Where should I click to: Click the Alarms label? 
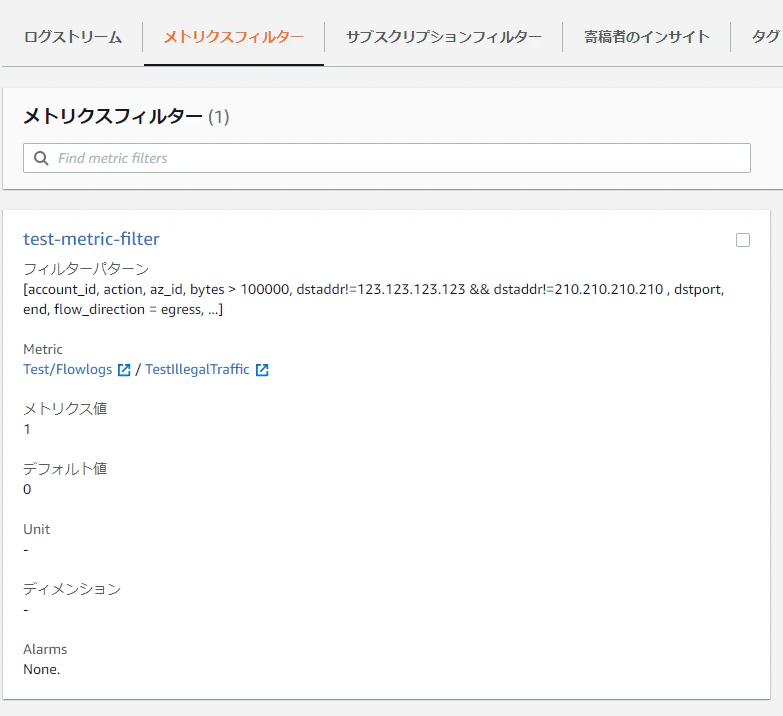pos(45,649)
